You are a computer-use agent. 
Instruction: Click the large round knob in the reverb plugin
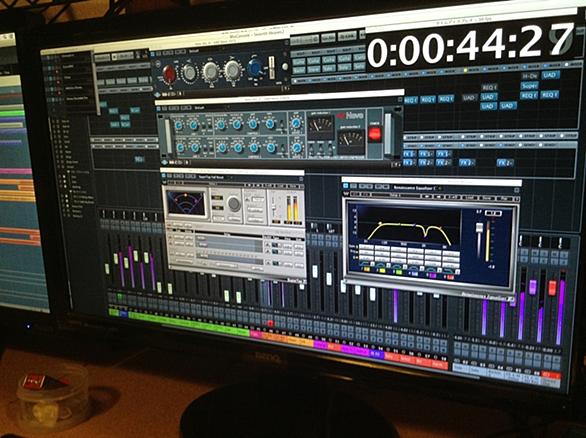(234, 204)
